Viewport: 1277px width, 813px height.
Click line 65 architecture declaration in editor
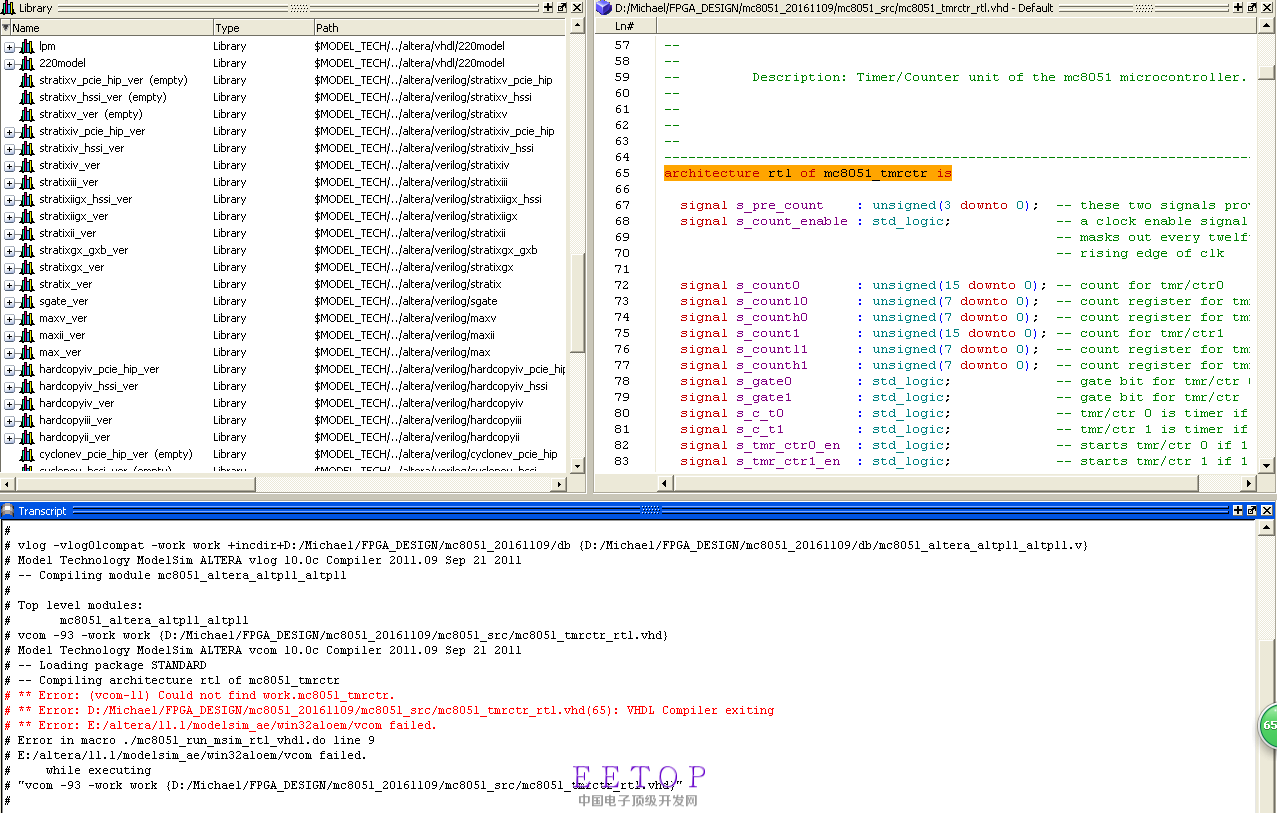click(x=807, y=173)
